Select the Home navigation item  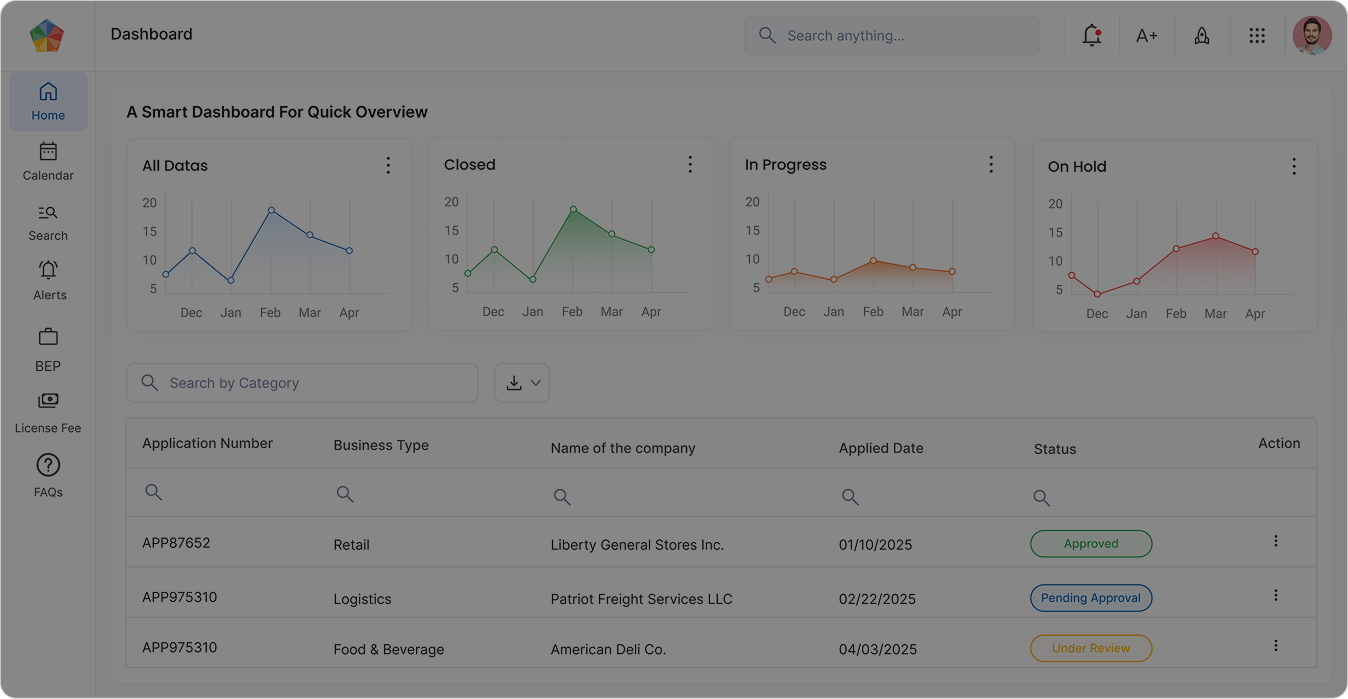point(47,100)
